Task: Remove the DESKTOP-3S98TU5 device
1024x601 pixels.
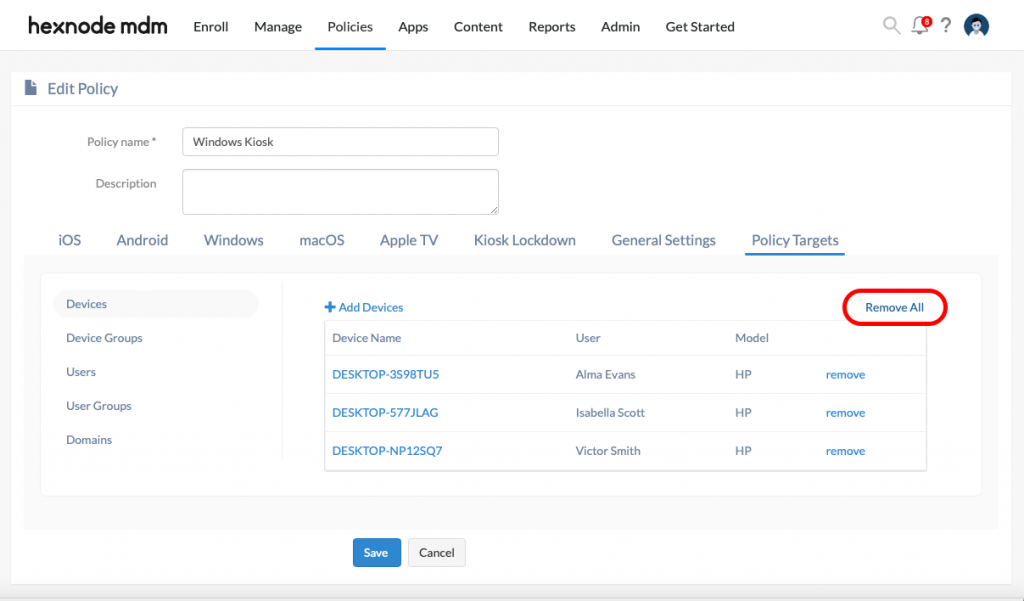Action: point(845,375)
